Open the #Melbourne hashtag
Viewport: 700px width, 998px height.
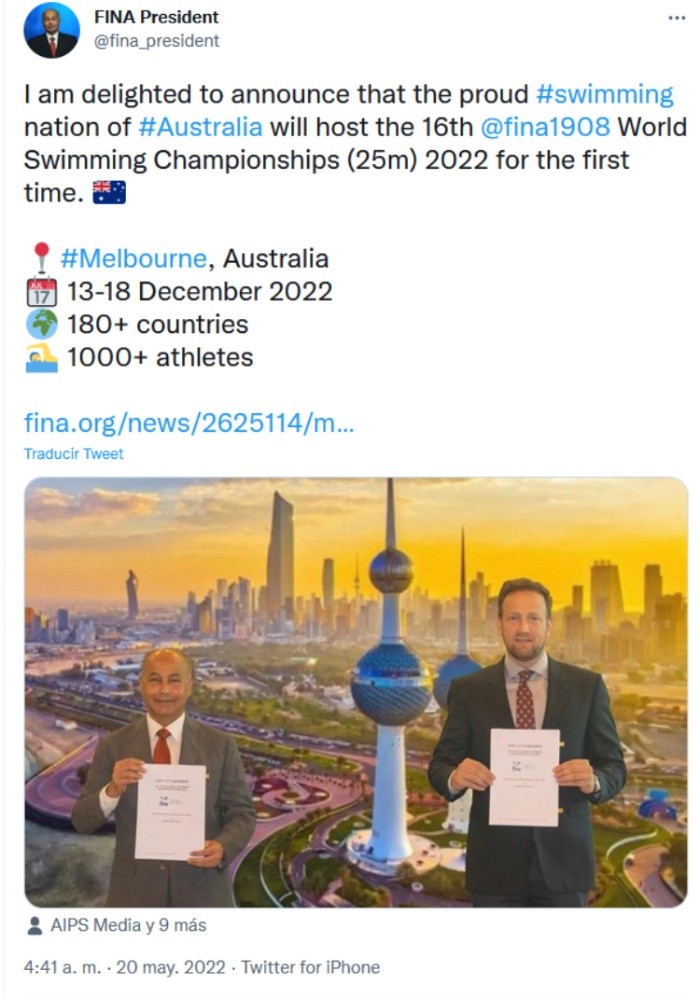135,258
